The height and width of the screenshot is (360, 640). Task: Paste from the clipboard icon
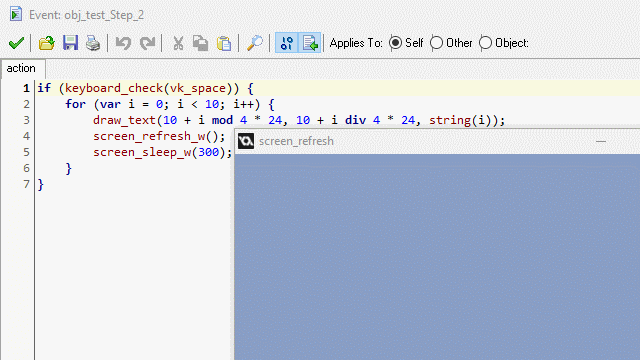224,43
